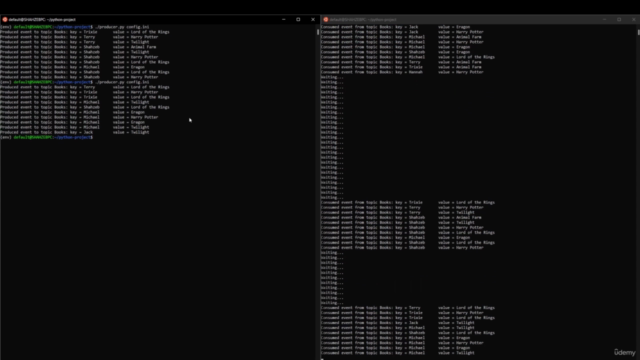Viewport: 640px width, 360px height.
Task: Click Produced line 'Jack … Twilight' in left terminal
Action: coord(75,132)
